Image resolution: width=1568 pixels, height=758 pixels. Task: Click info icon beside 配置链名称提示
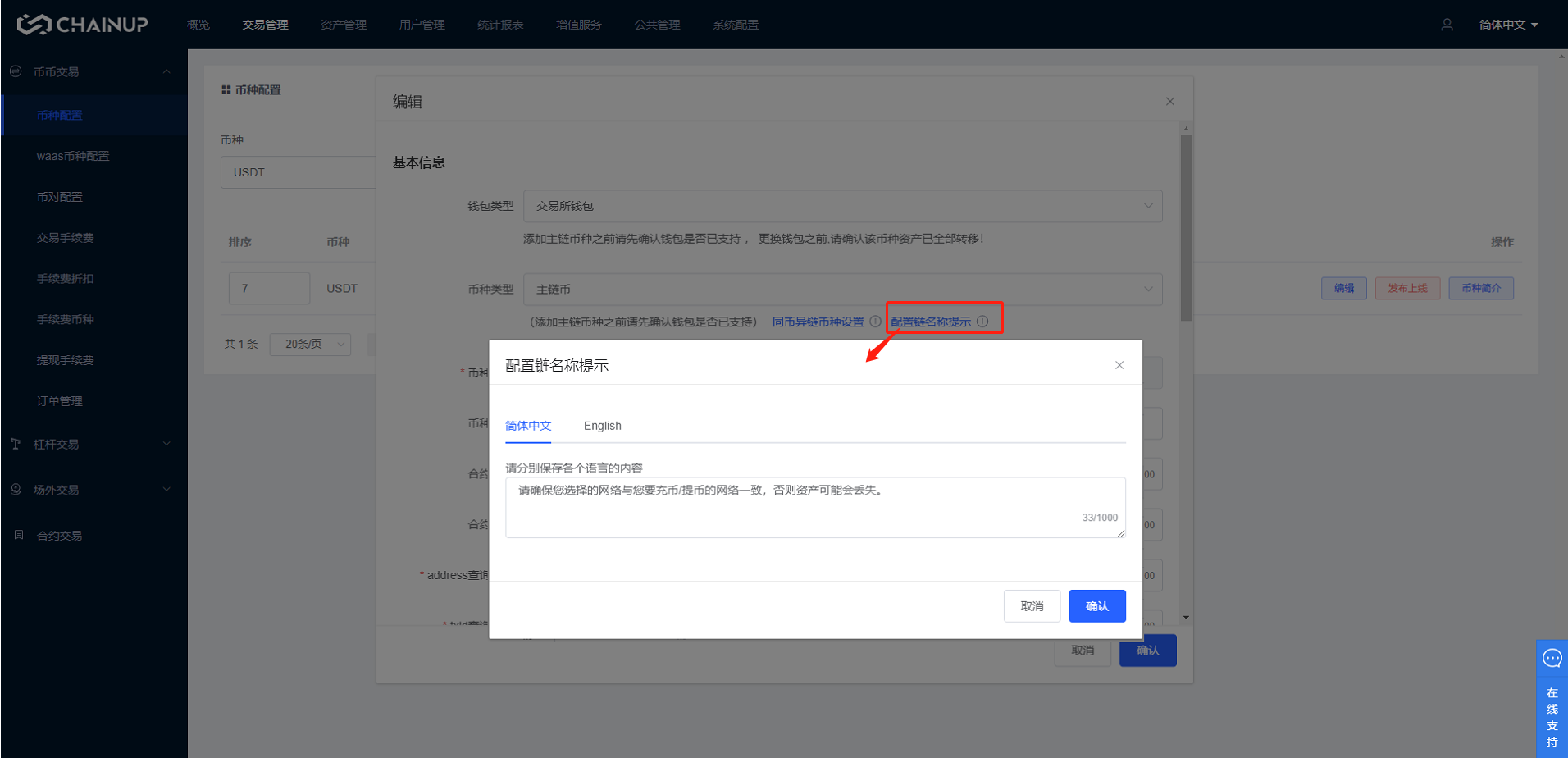[x=982, y=322]
